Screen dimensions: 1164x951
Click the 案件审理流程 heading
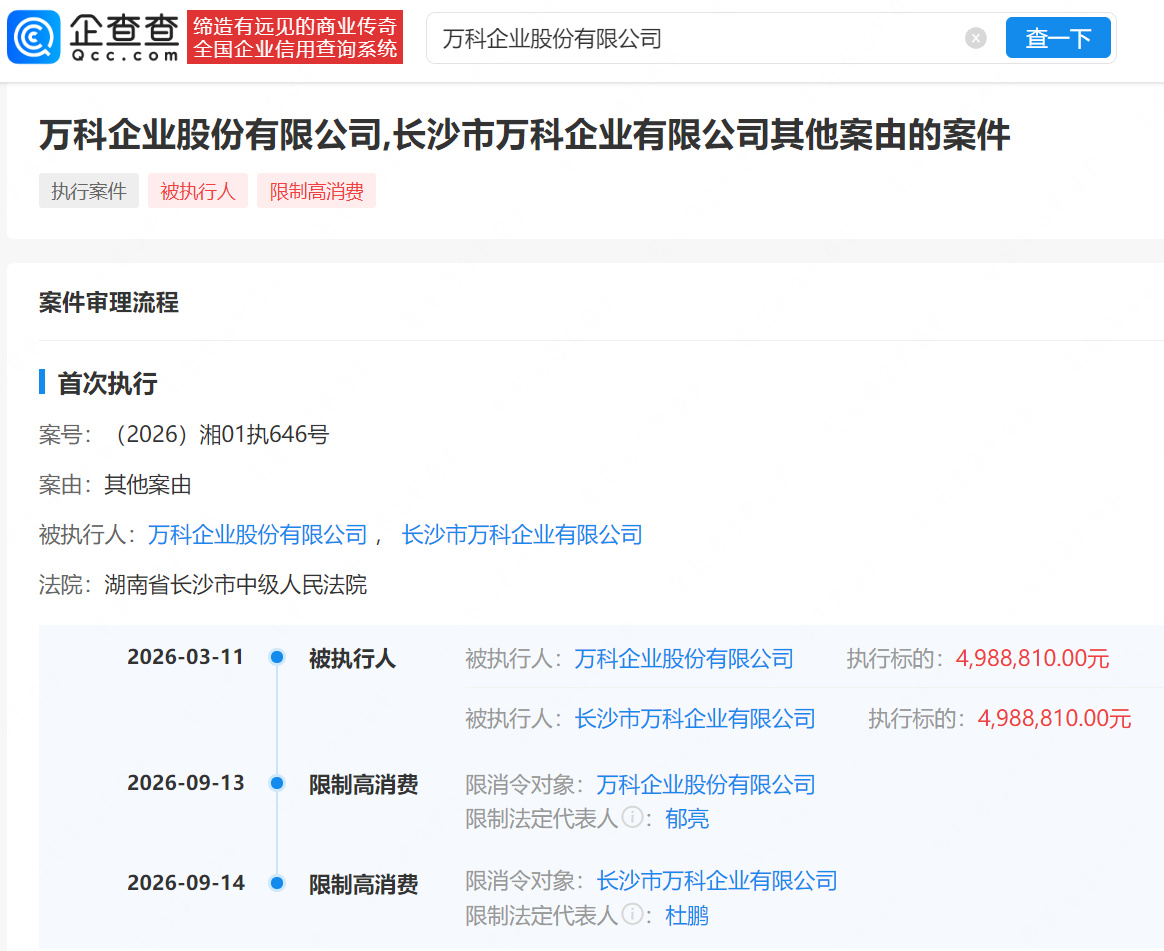point(108,303)
